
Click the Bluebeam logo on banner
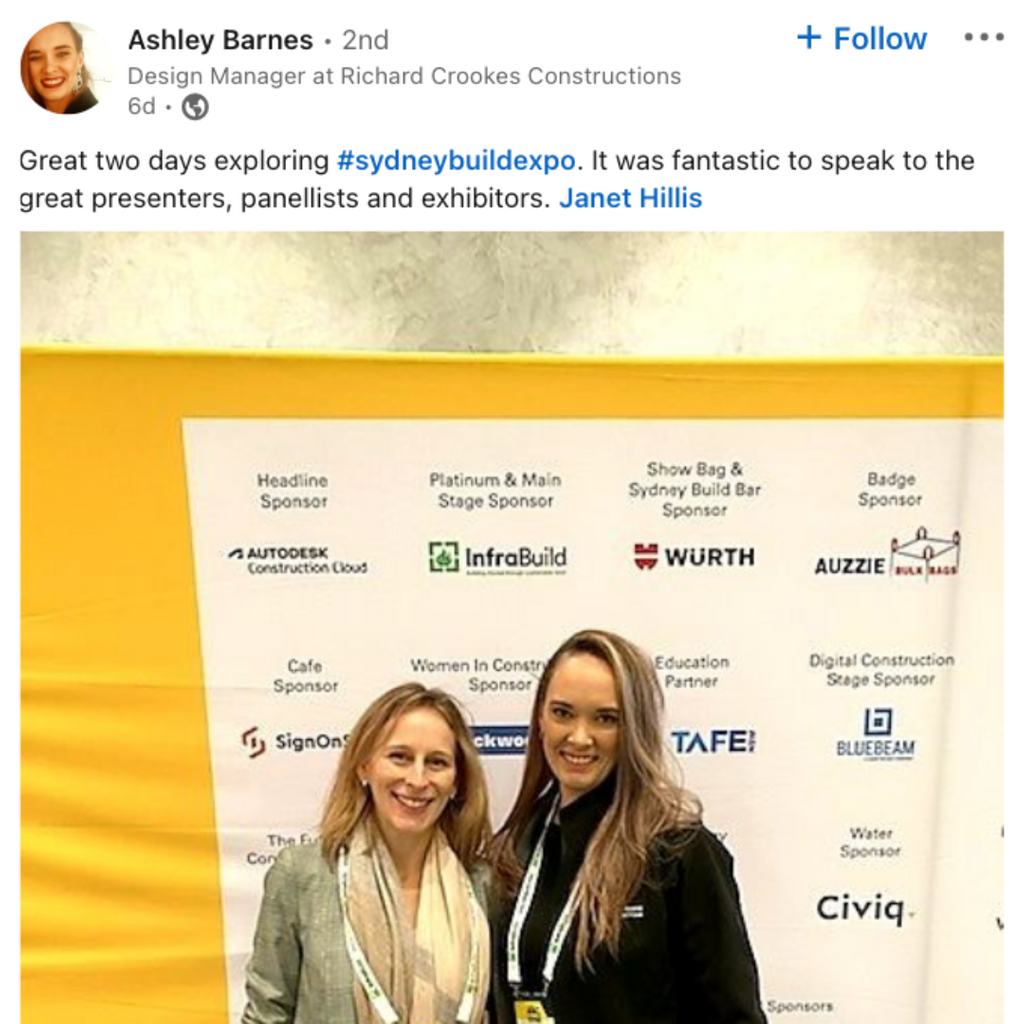click(x=876, y=735)
